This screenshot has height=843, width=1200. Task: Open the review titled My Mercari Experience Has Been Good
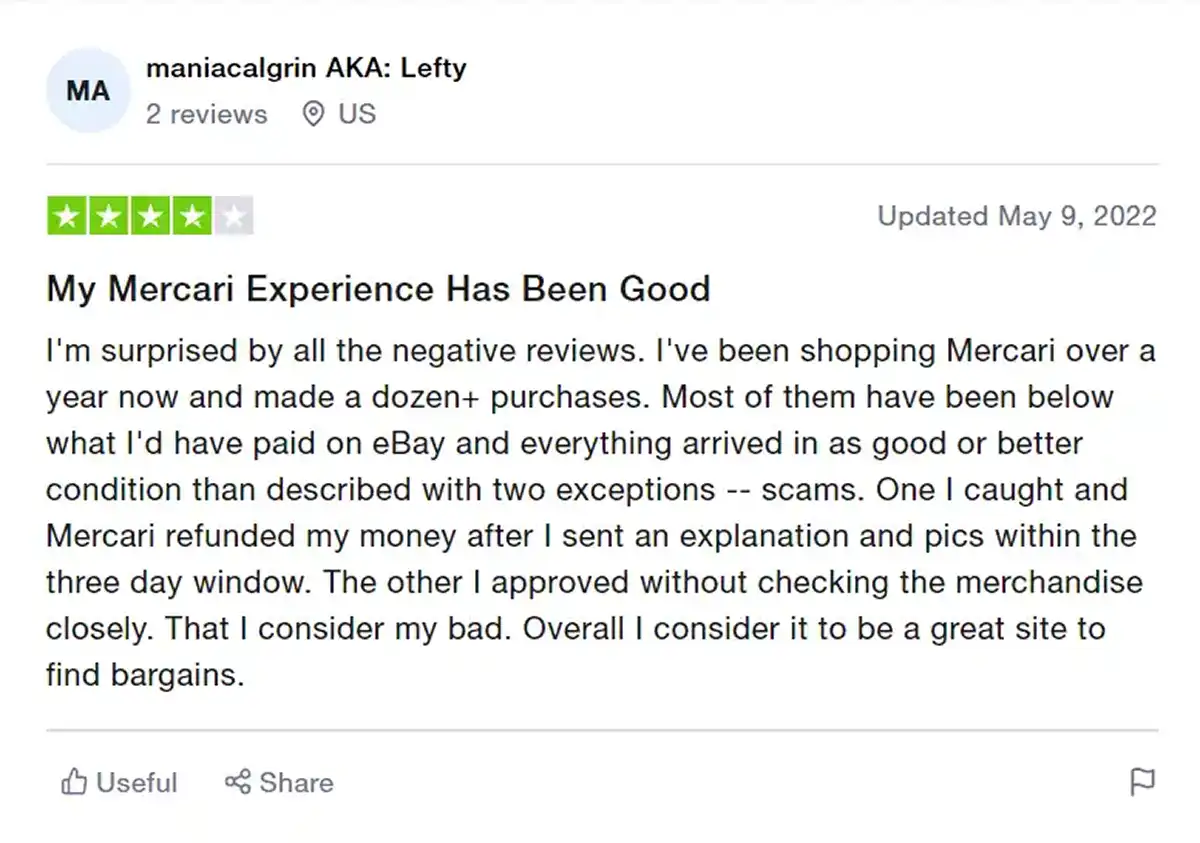[x=377, y=289]
